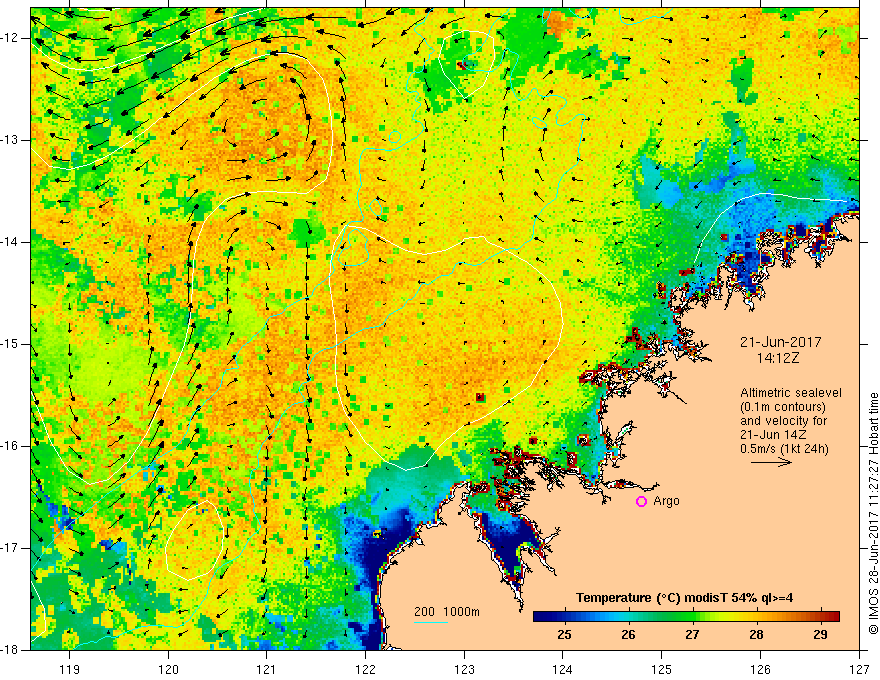The height and width of the screenshot is (680, 880).
Task: Click '0.5m/s (1kt 24h)' scale text
Action: [784, 449]
